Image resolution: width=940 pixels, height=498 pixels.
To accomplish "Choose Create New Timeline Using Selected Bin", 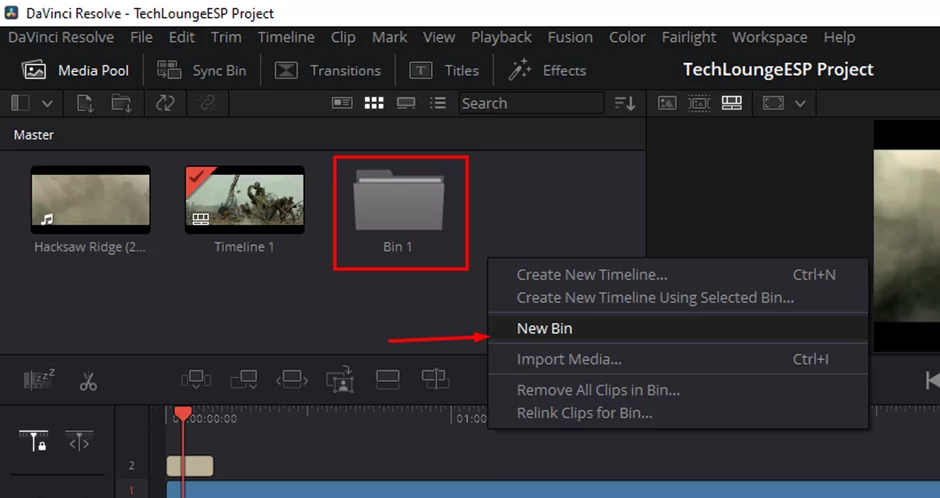I will click(x=678, y=297).
